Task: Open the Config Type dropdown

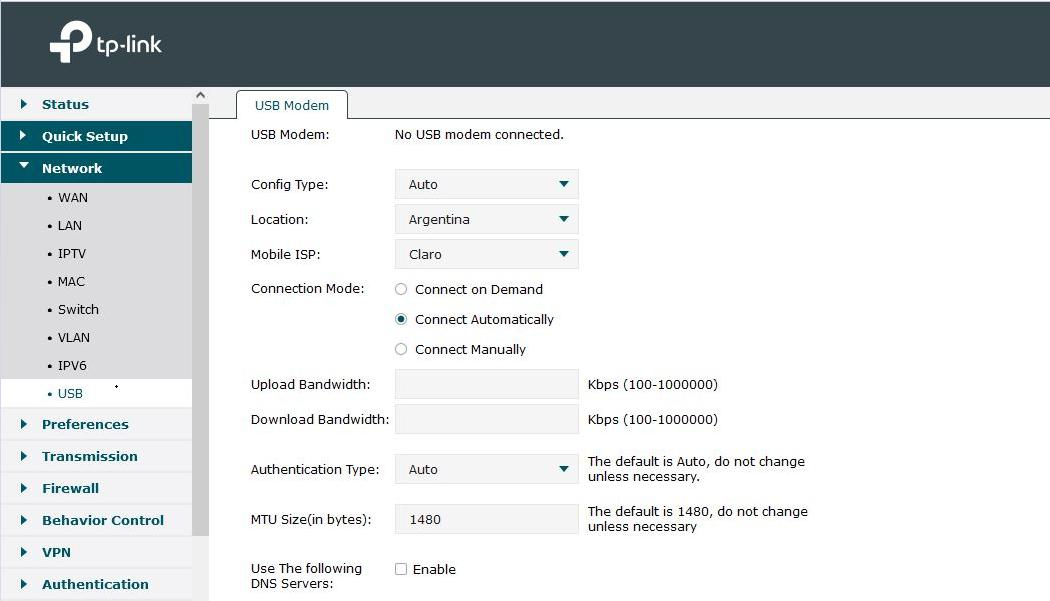Action: pos(486,185)
